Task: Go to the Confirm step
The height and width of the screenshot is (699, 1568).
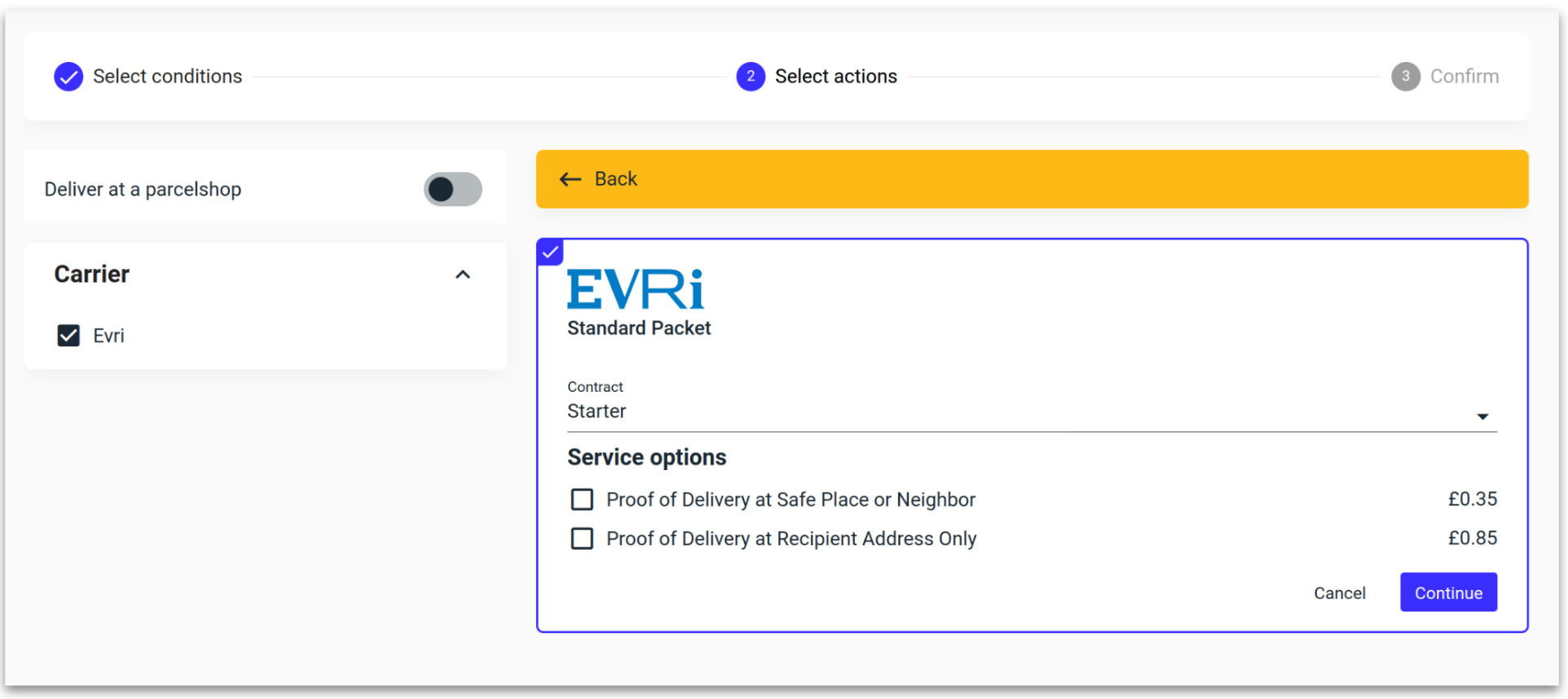Action: coord(1464,77)
